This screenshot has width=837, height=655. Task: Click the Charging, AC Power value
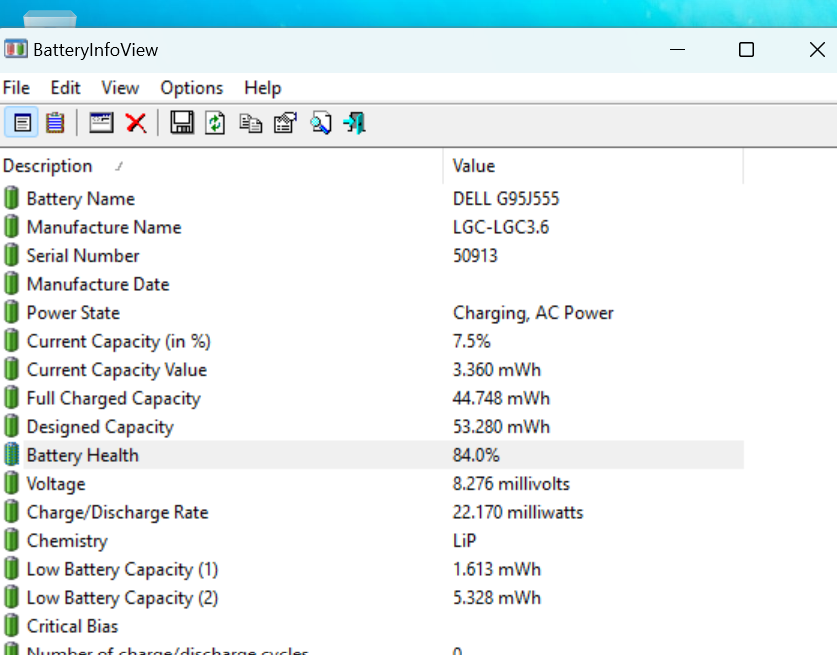coord(533,313)
